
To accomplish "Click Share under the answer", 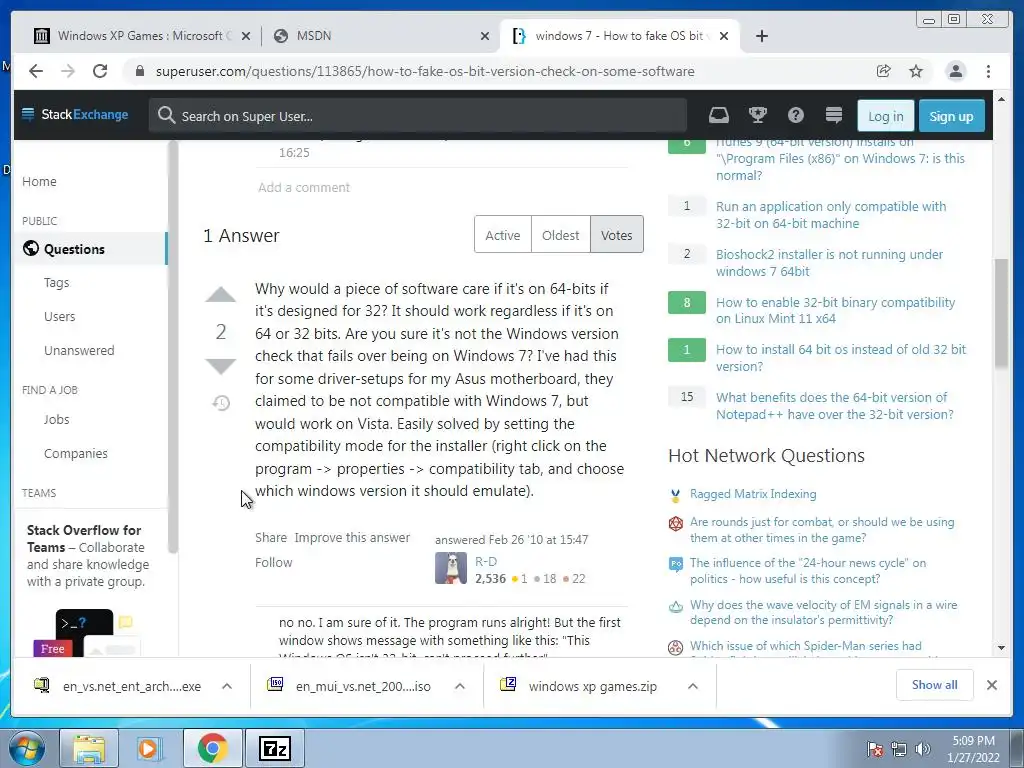I will pyautogui.click(x=271, y=537).
